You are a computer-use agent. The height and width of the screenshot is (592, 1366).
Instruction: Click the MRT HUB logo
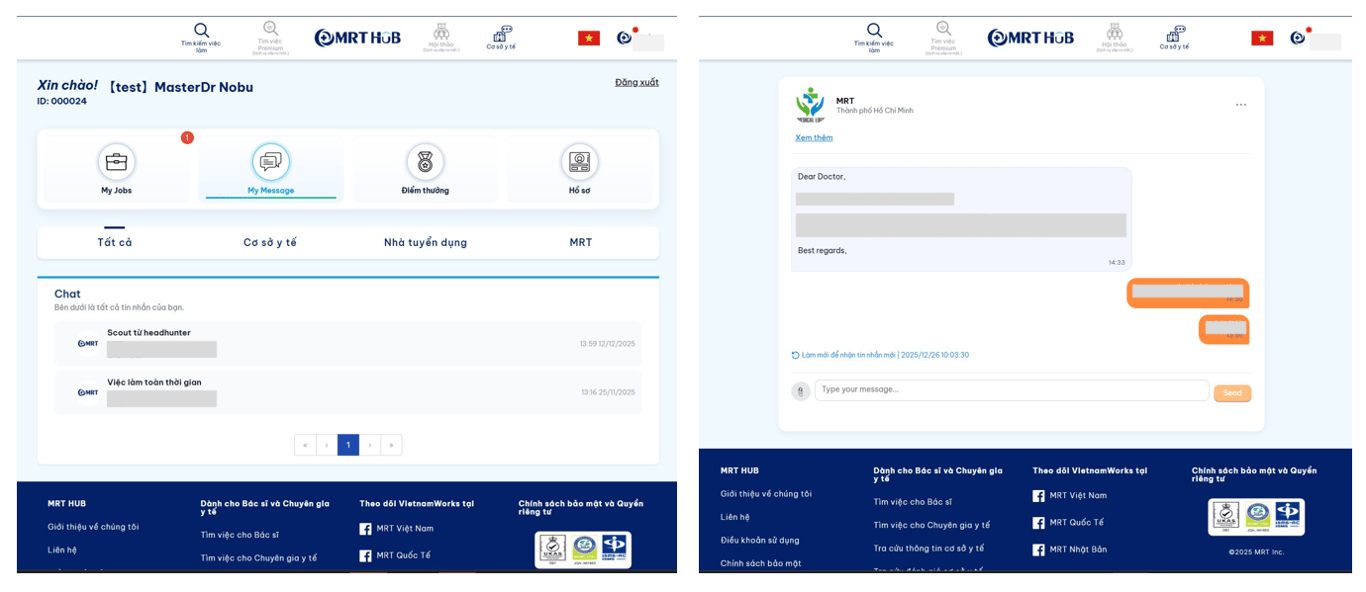pos(357,36)
